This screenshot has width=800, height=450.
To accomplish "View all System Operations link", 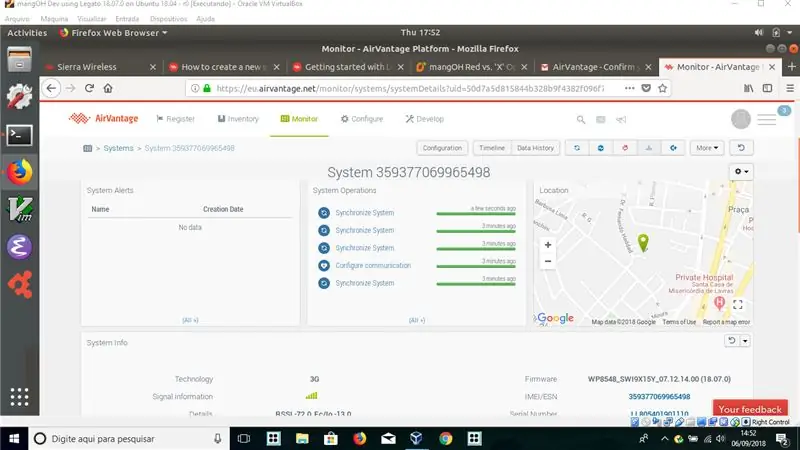I will coord(417,320).
